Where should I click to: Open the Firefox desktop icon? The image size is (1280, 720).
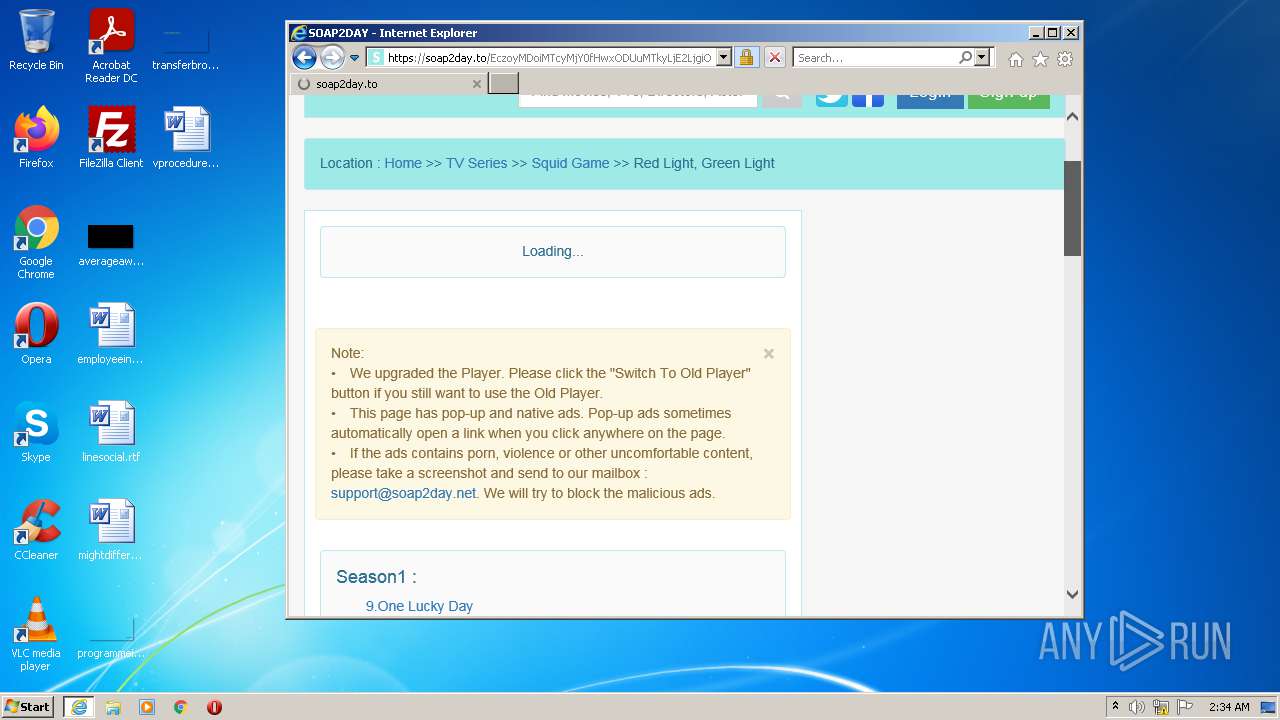tap(36, 138)
